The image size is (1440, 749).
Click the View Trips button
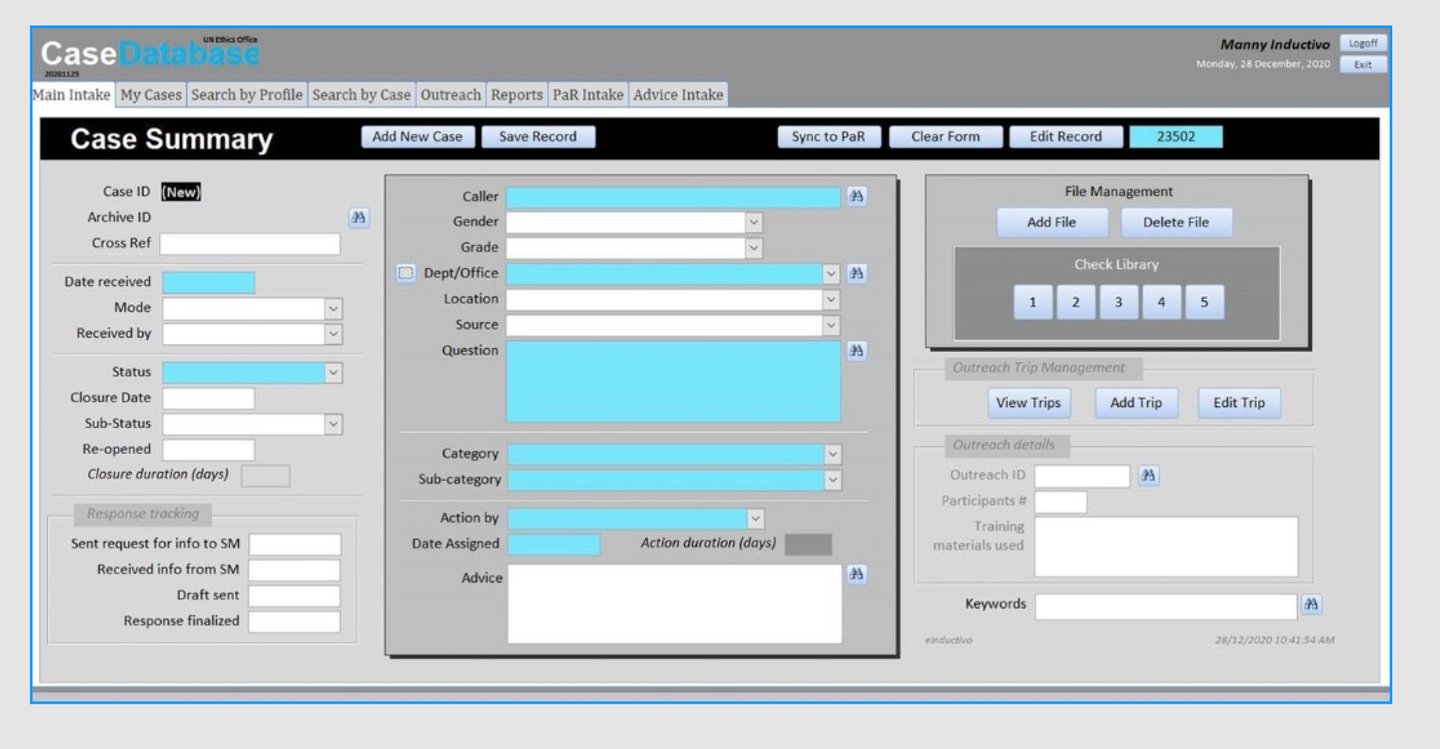pyautogui.click(x=1028, y=403)
